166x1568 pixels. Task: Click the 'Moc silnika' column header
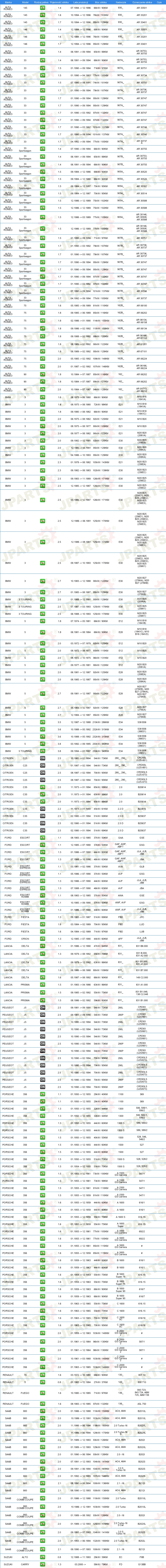(x=101, y=2)
